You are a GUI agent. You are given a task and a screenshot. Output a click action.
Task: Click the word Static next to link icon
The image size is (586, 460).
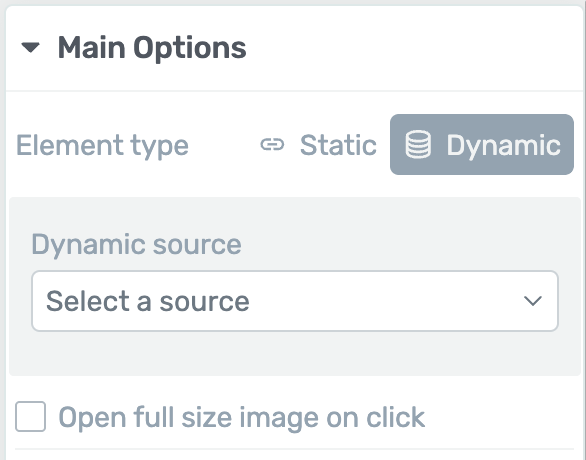tap(338, 145)
